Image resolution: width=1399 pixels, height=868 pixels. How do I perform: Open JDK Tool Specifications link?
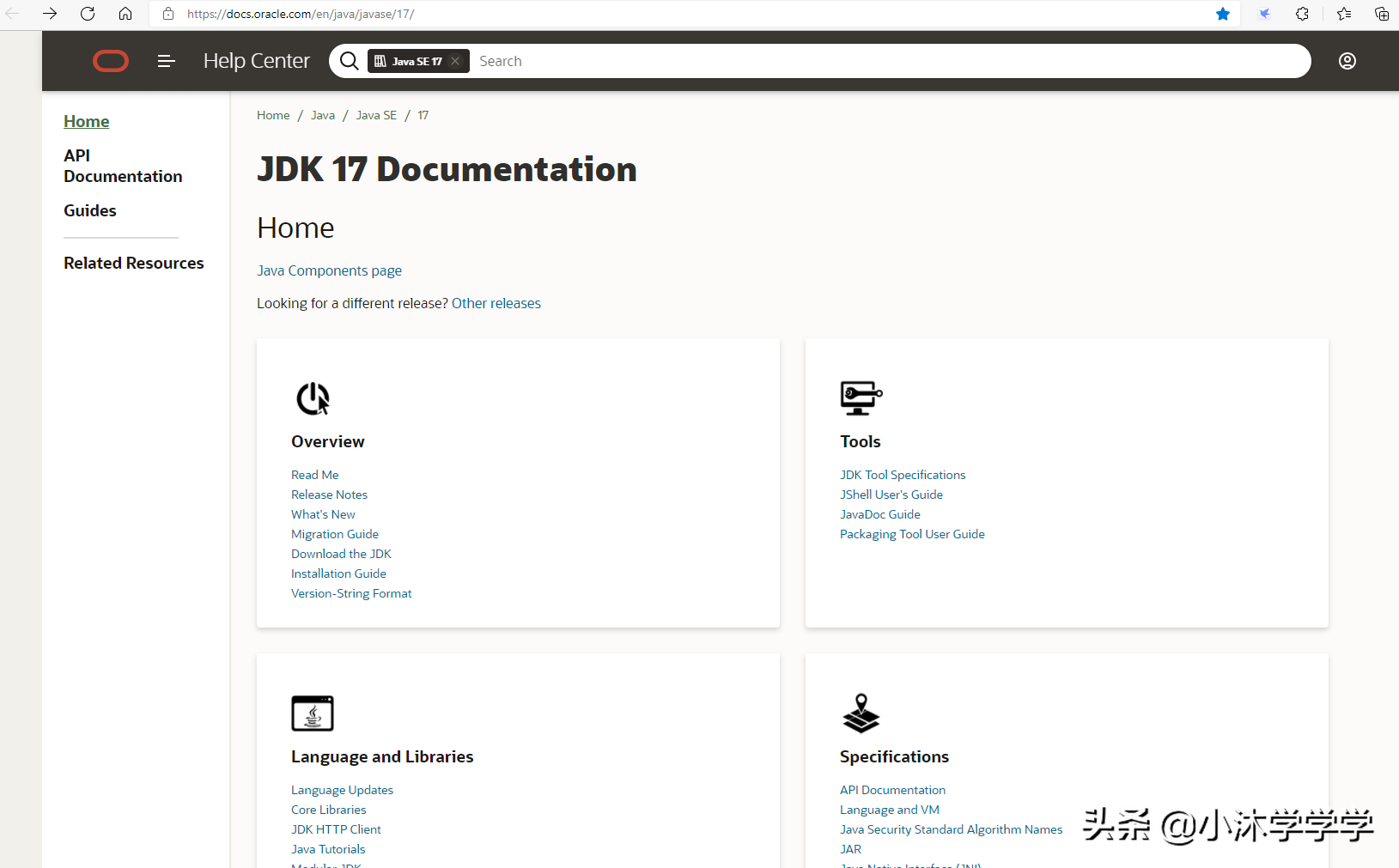coord(903,475)
